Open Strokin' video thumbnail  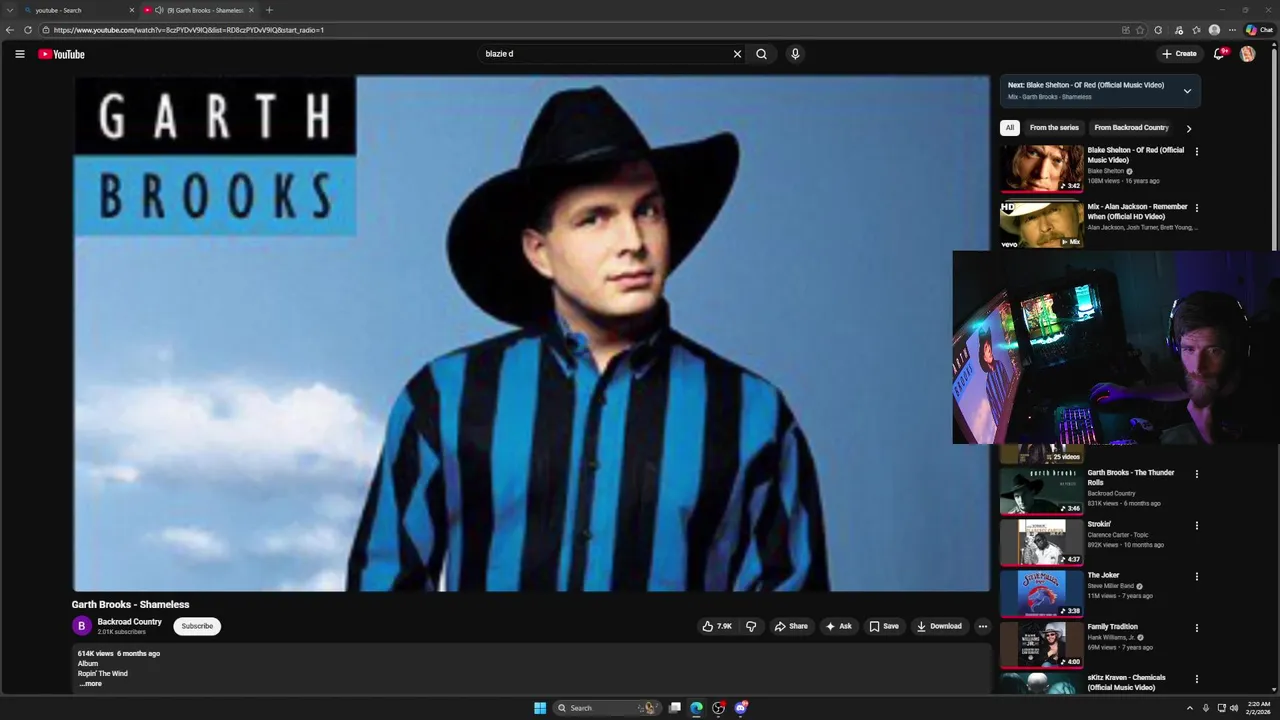1041,542
